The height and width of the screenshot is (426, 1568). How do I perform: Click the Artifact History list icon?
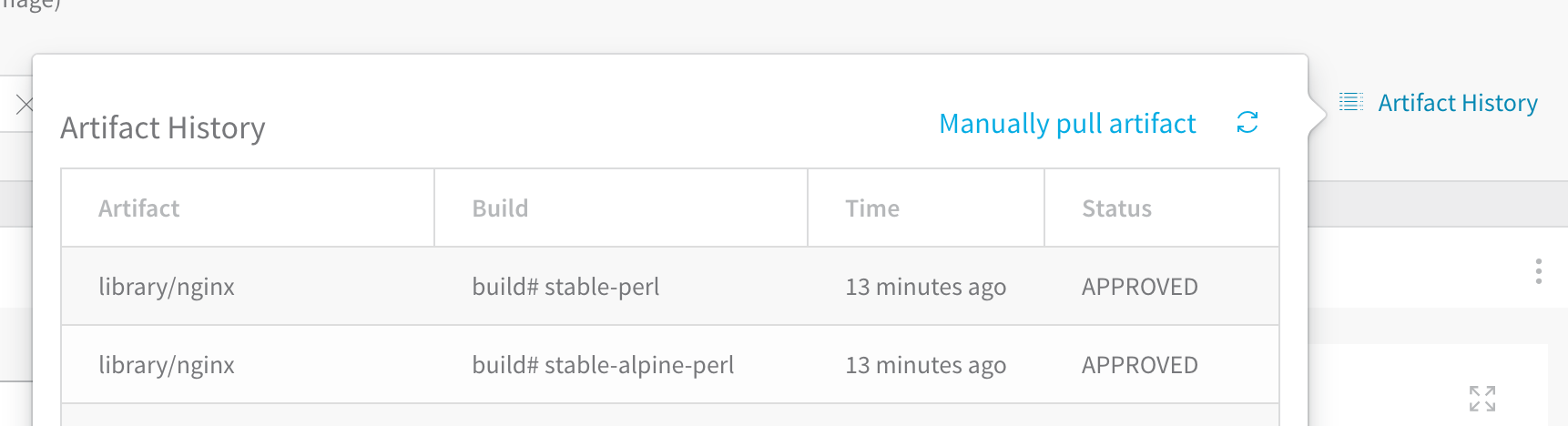pos(1351,102)
